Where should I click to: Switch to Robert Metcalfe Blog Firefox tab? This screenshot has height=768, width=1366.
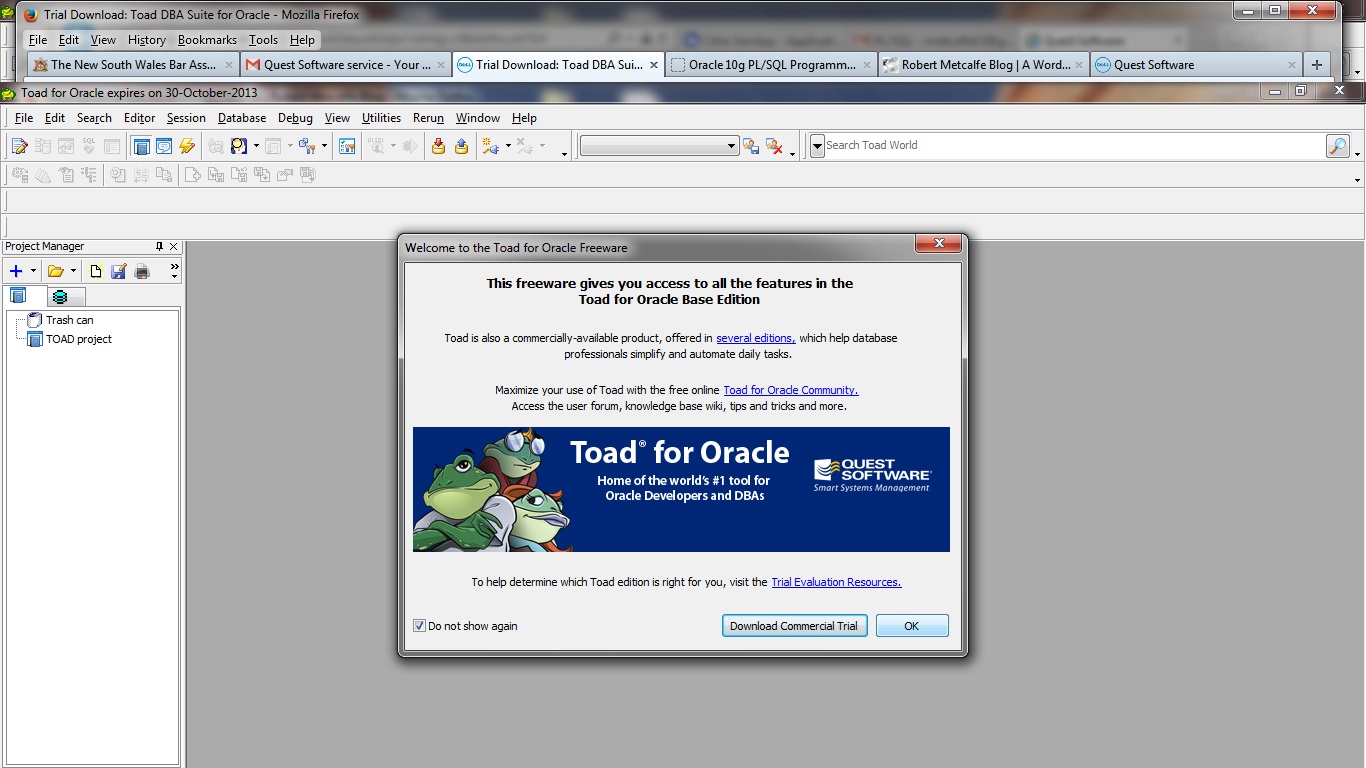pyautogui.click(x=984, y=65)
